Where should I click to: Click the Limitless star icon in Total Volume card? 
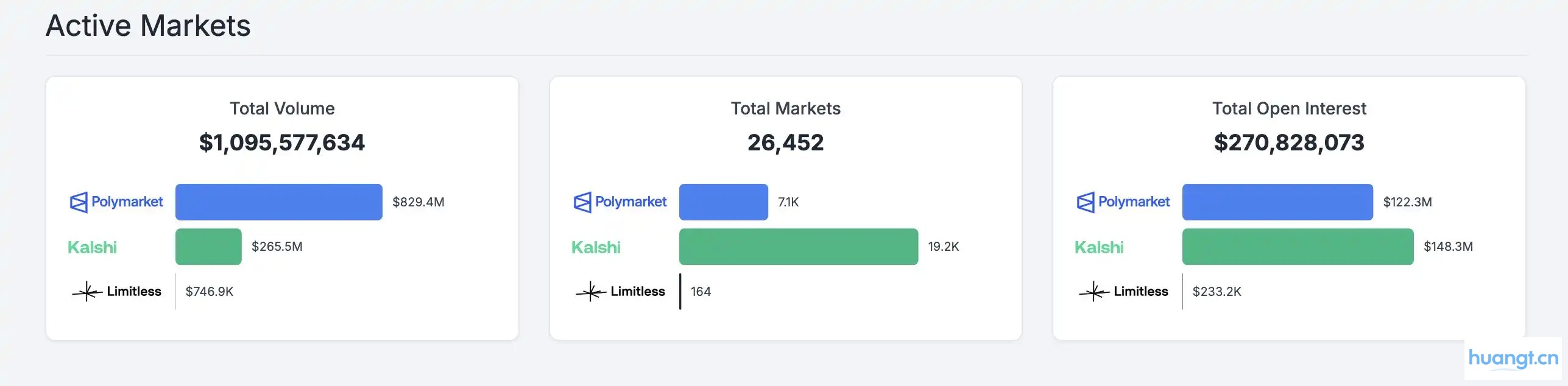pyautogui.click(x=87, y=291)
